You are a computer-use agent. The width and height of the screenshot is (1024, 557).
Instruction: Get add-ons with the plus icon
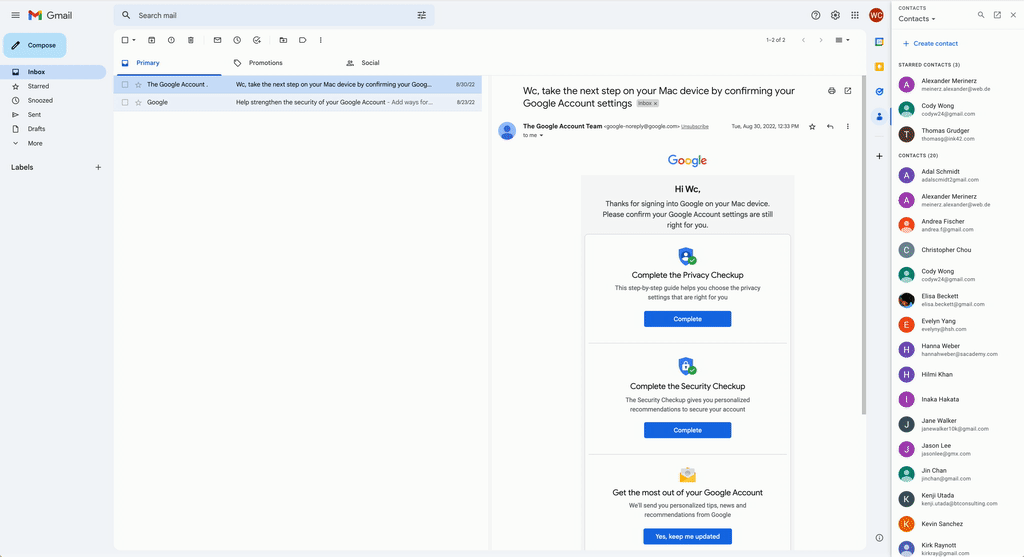(879, 156)
